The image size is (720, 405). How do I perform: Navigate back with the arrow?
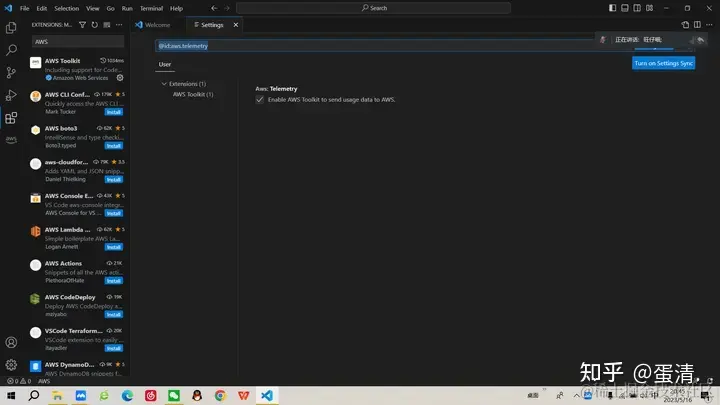pos(214,8)
